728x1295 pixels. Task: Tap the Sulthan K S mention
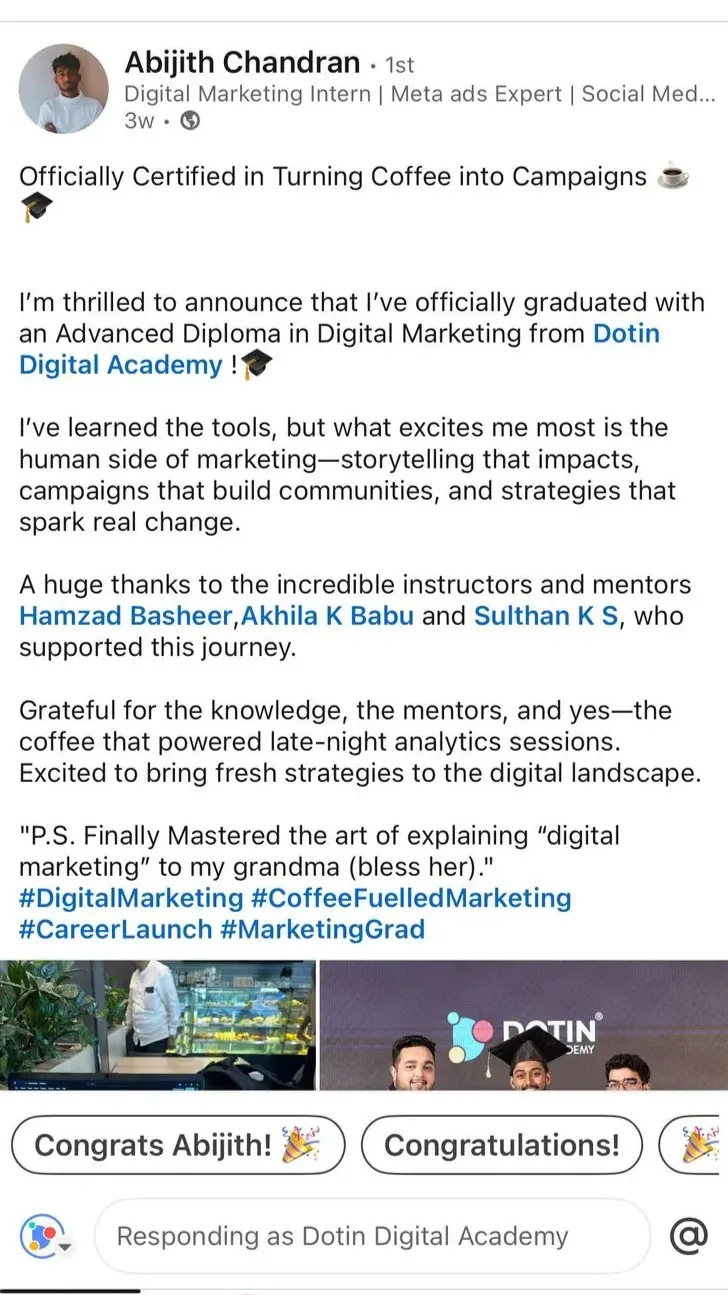pyautogui.click(x=548, y=615)
